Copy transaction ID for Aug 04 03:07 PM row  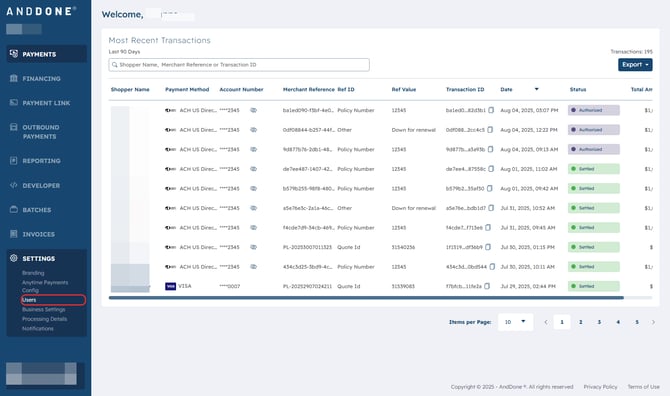click(x=491, y=110)
